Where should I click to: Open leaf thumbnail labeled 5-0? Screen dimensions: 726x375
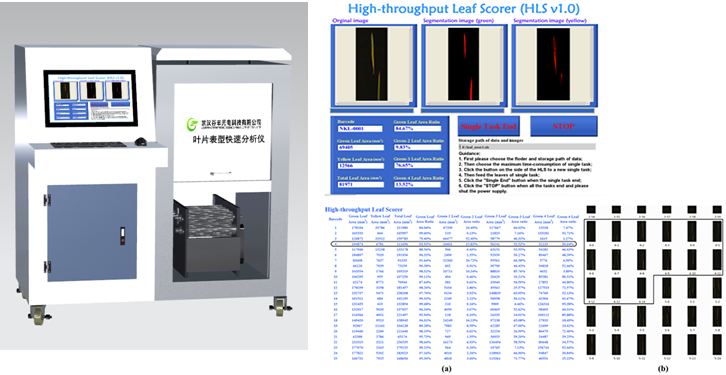(667, 288)
